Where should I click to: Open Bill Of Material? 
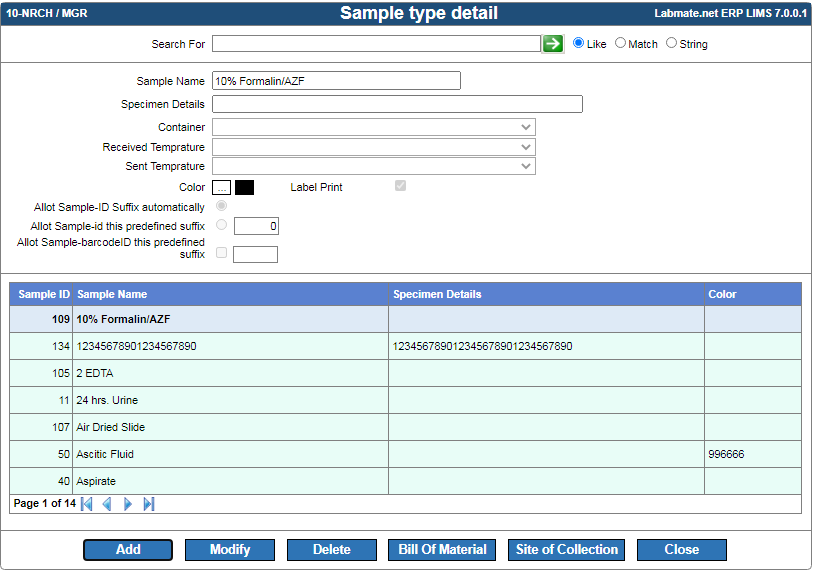point(442,550)
